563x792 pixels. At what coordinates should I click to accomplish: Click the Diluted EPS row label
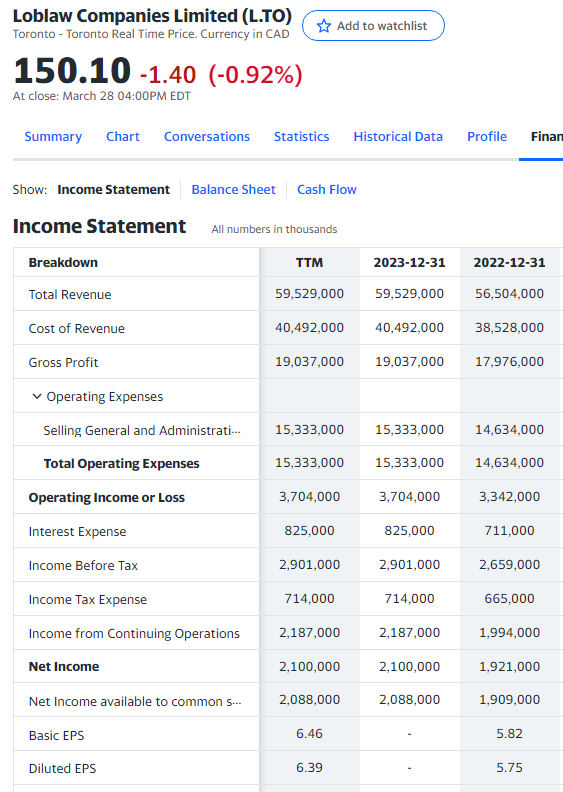62,768
